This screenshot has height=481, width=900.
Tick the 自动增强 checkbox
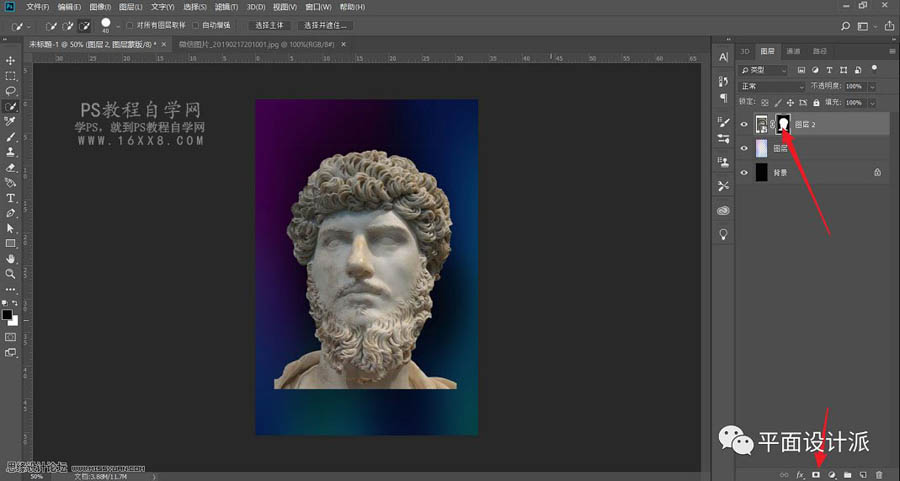pyautogui.click(x=196, y=25)
